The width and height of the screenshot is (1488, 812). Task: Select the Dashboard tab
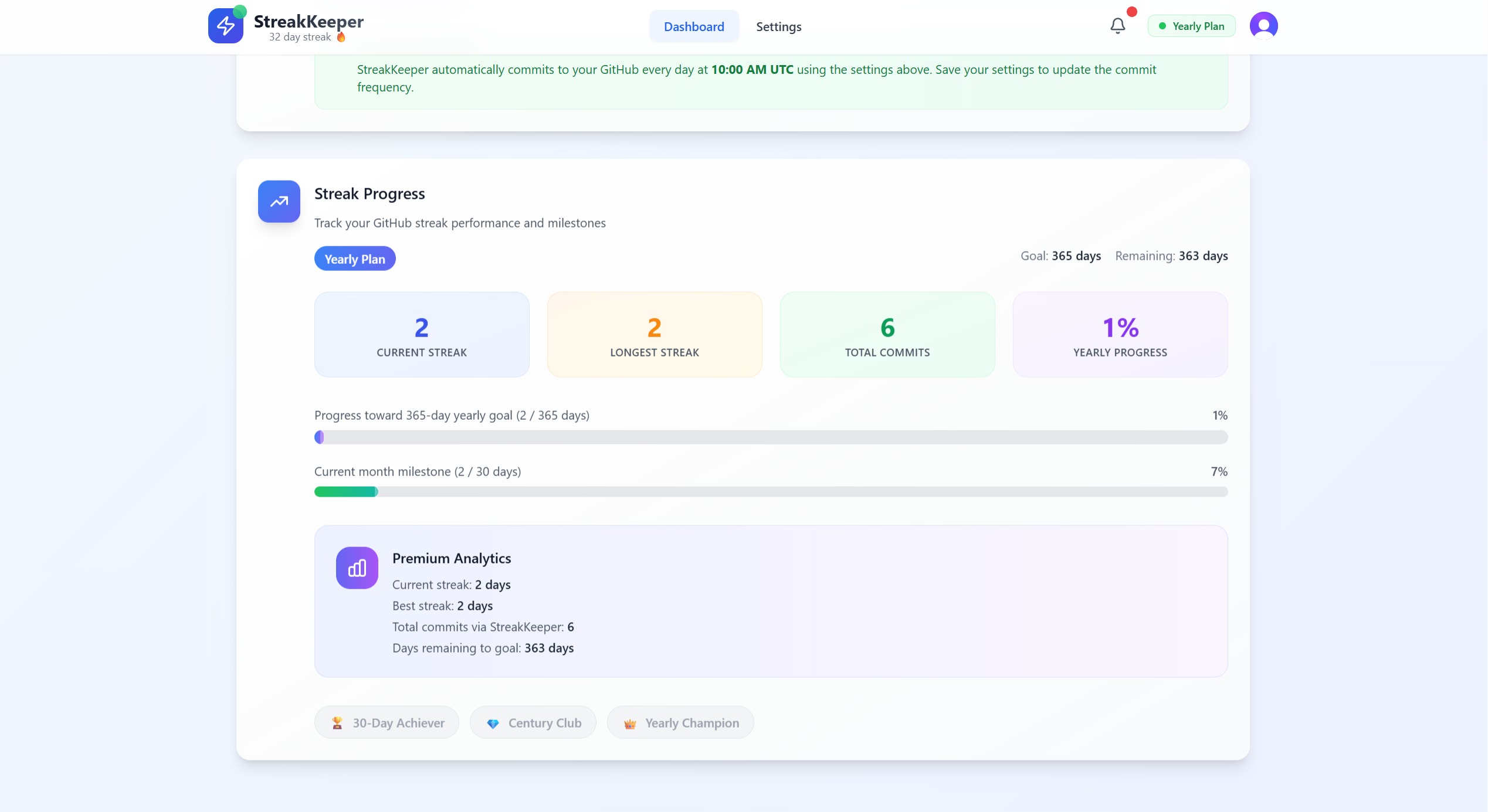pyautogui.click(x=694, y=26)
